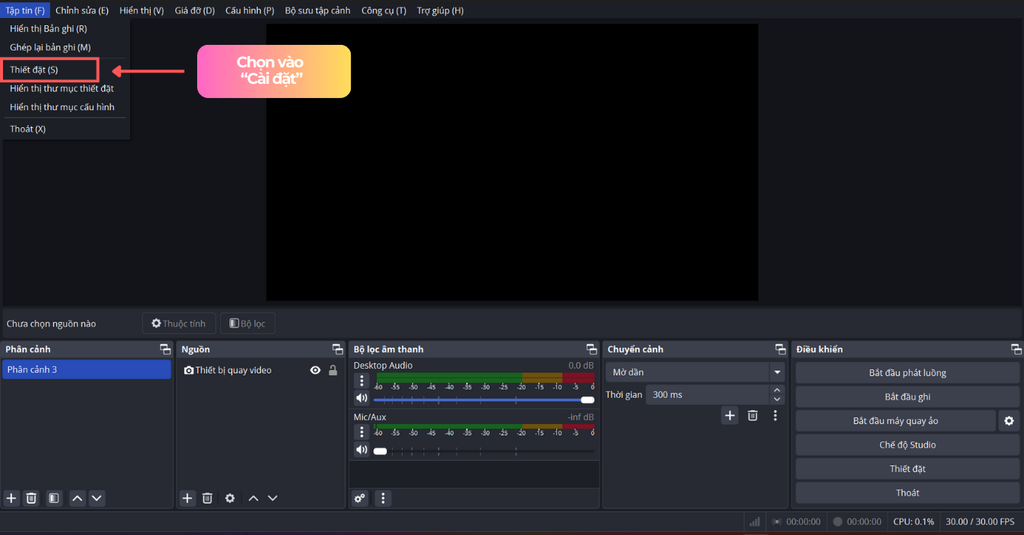Decrease Thời gian duration with the down arrow
Image resolution: width=1024 pixels, height=535 pixels.
[x=776, y=399]
